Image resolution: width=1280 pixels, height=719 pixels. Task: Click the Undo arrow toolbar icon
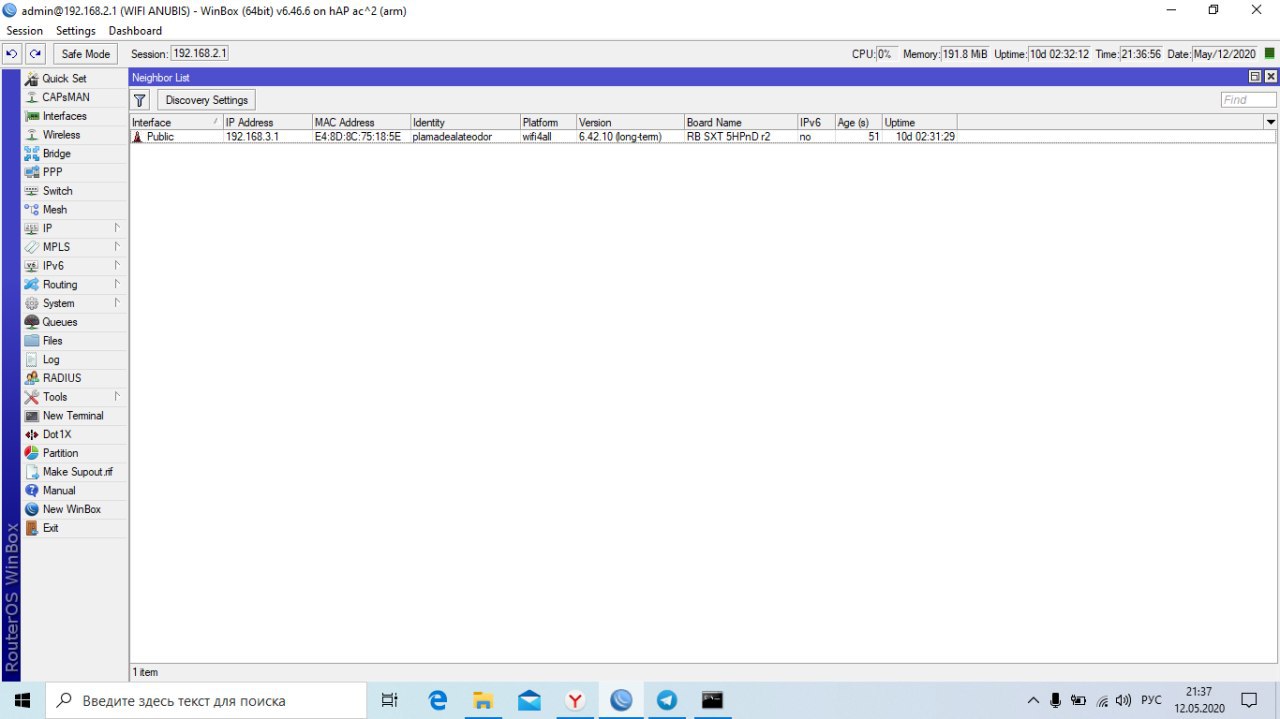point(12,54)
